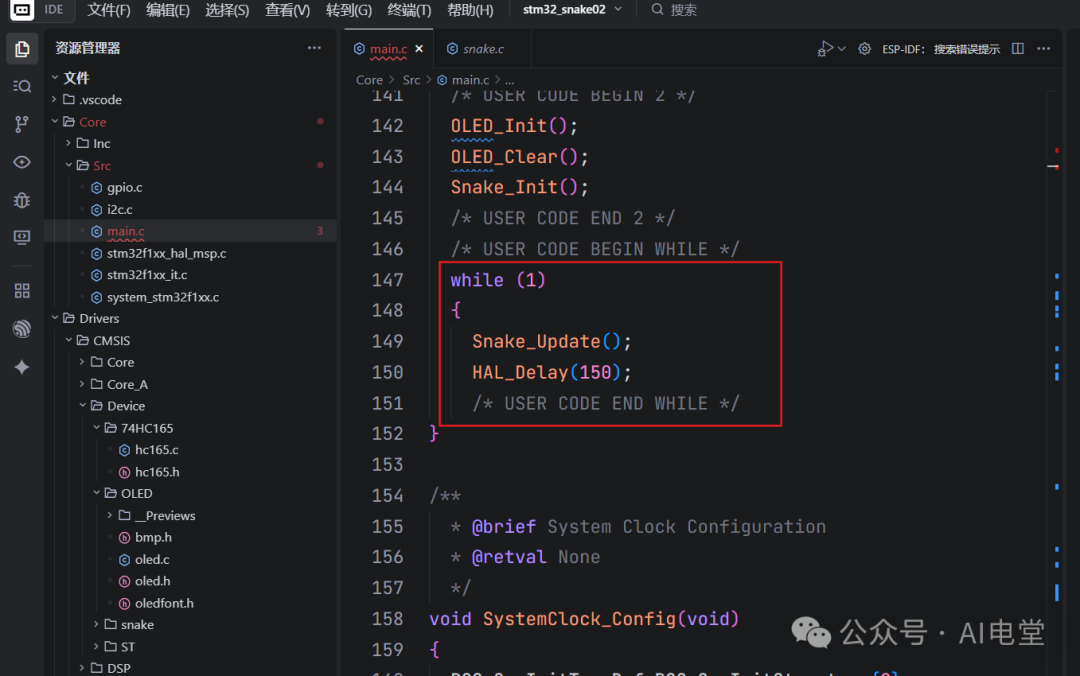Open the run/debug dropdown arrow
Viewport: 1080px width, 676px height.
click(x=842, y=49)
